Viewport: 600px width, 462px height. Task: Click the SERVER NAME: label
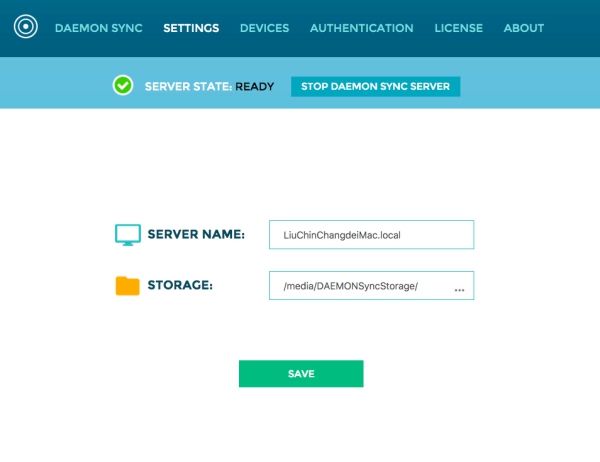(x=196, y=234)
